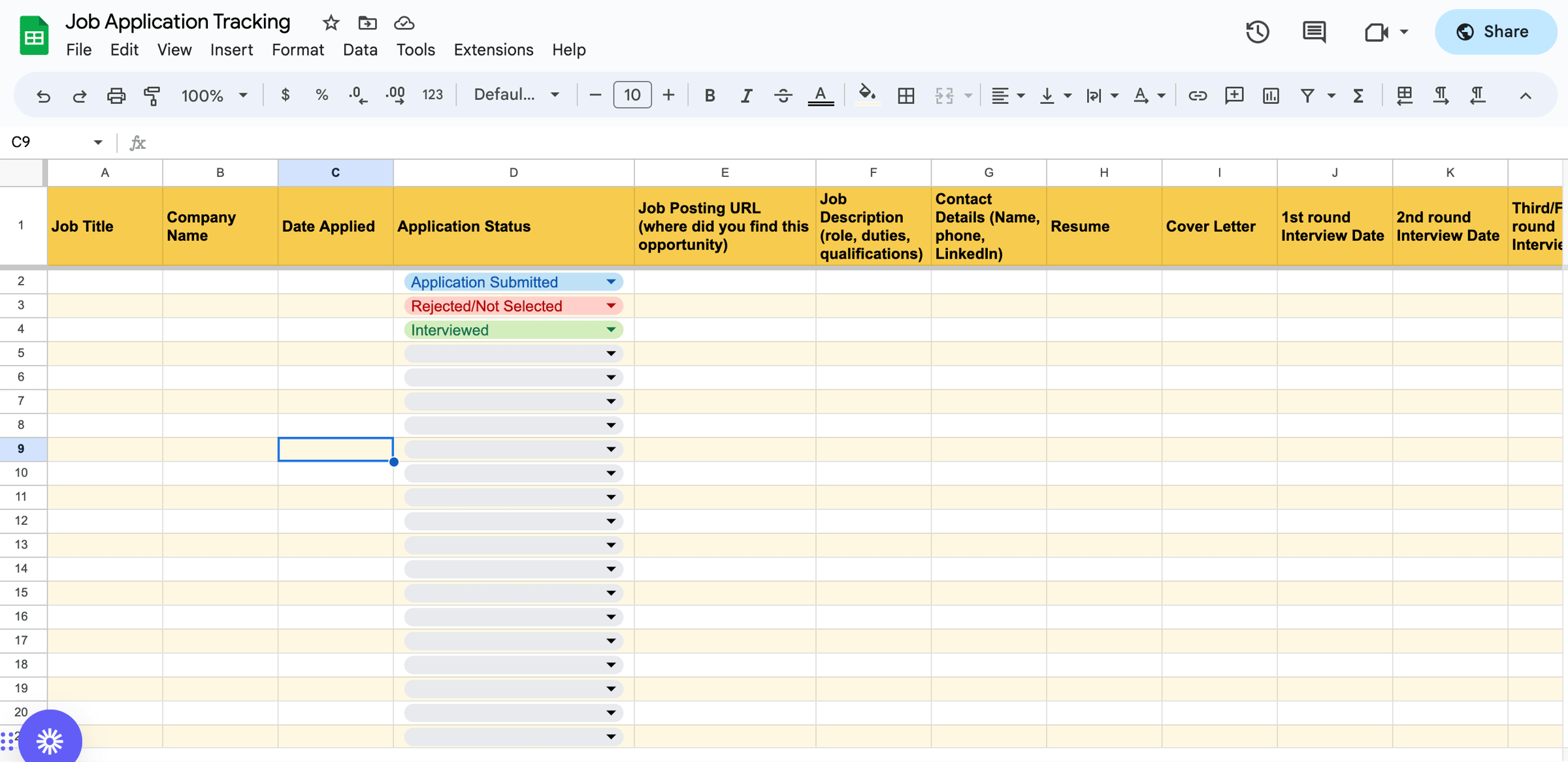The width and height of the screenshot is (1568, 762).
Task: Click the Undo icon
Action: (43, 96)
